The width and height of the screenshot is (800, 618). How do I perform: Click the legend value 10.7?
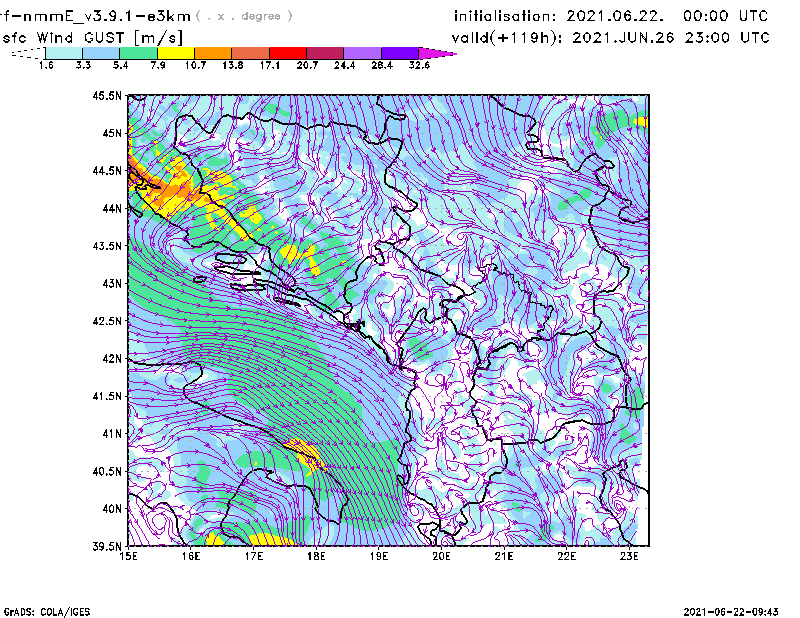(195, 65)
